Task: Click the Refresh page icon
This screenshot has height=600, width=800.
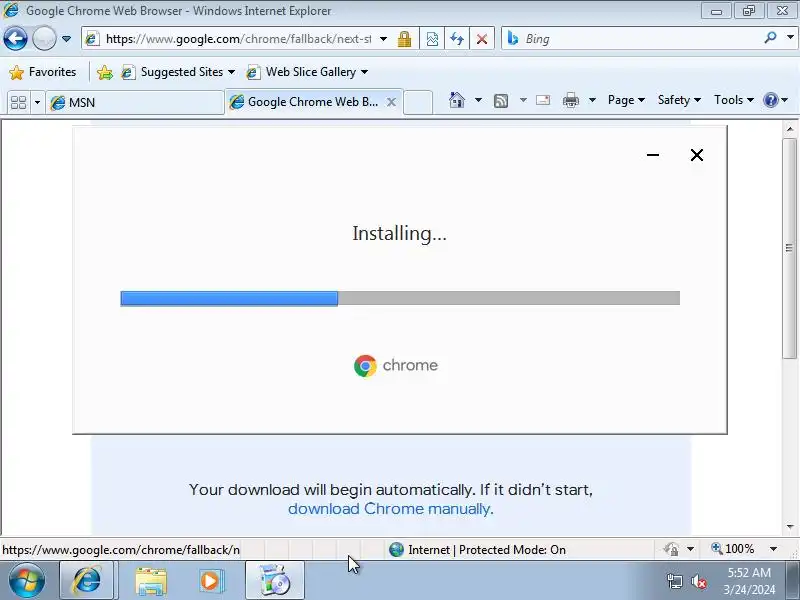Action: 457,39
